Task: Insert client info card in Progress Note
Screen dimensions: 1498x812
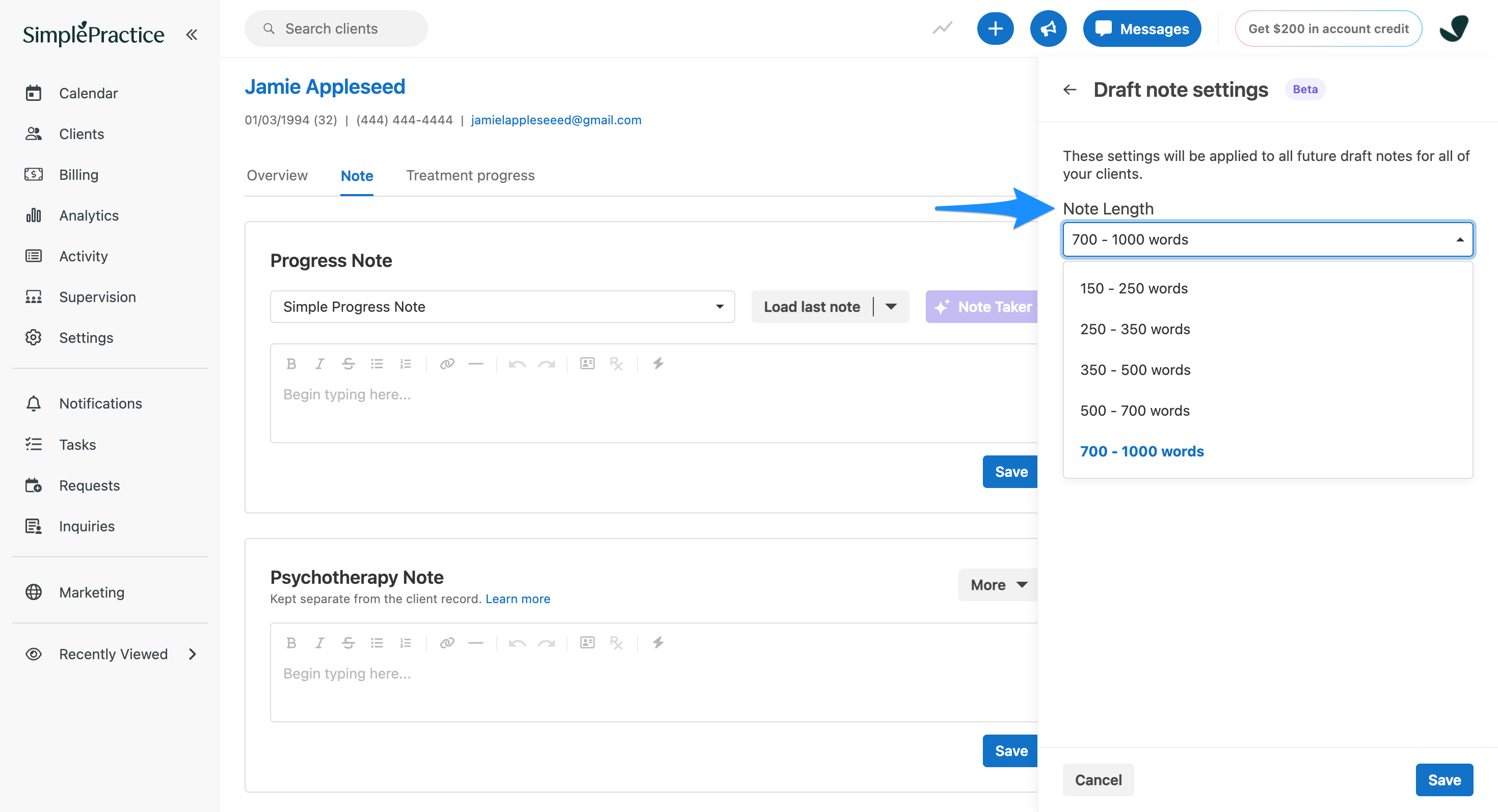Action: pyautogui.click(x=587, y=364)
